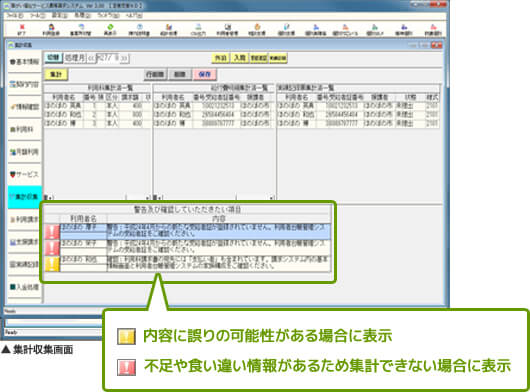The height and width of the screenshot is (392, 530).
Task: Open the 基本情報 sidebar section
Action: pyautogui.click(x=24, y=62)
